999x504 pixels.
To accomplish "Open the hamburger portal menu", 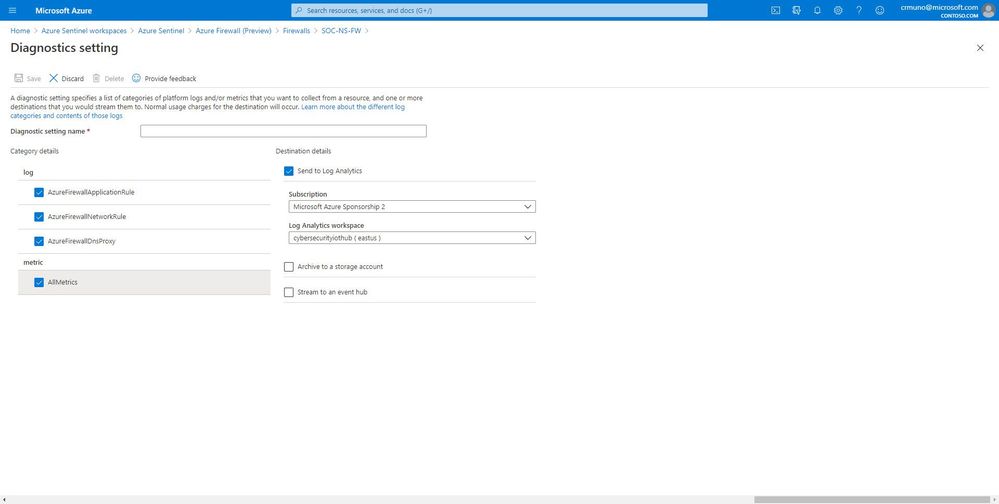I will (x=13, y=10).
